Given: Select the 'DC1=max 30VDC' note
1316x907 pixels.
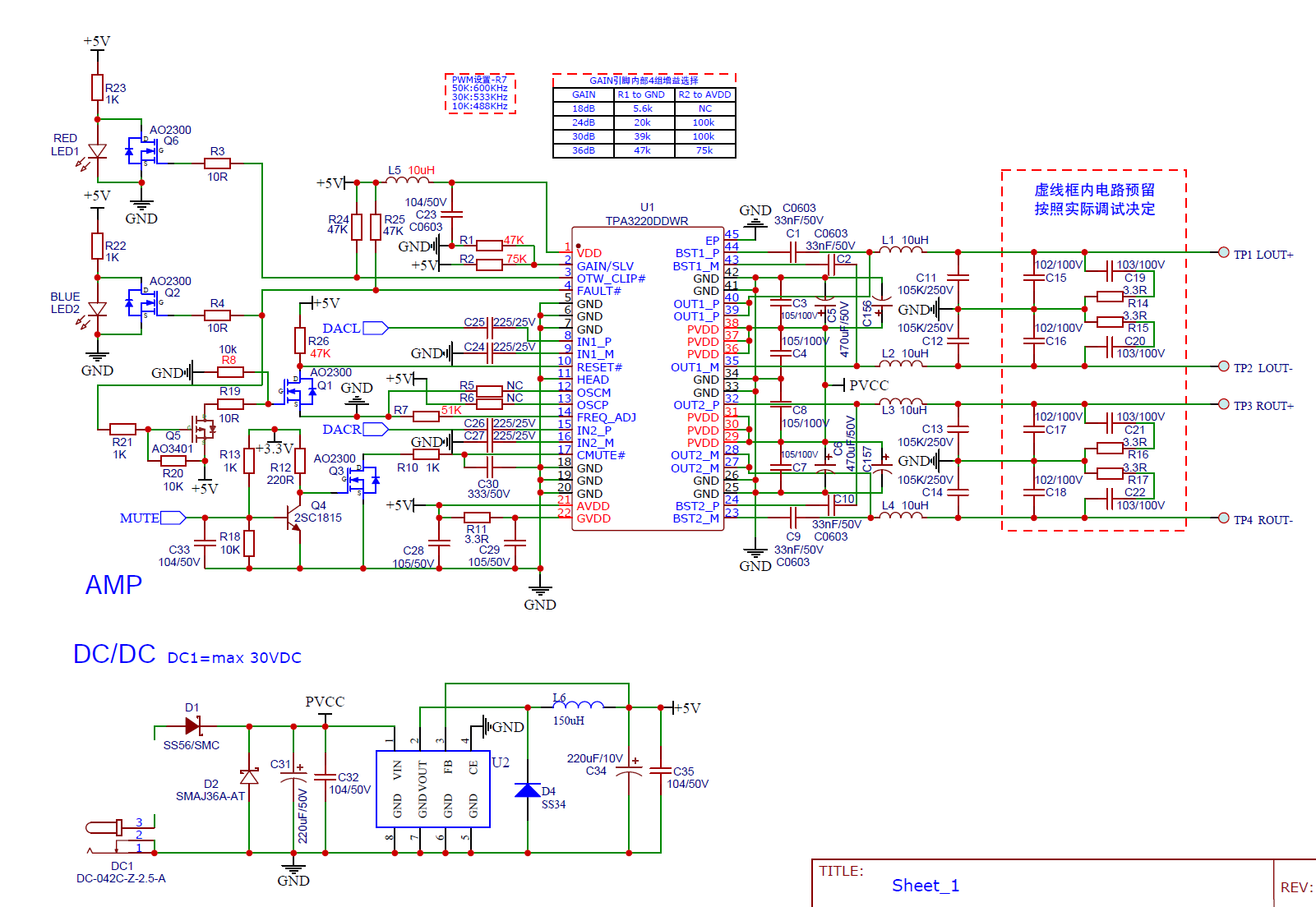Looking at the screenshot, I should click(234, 658).
